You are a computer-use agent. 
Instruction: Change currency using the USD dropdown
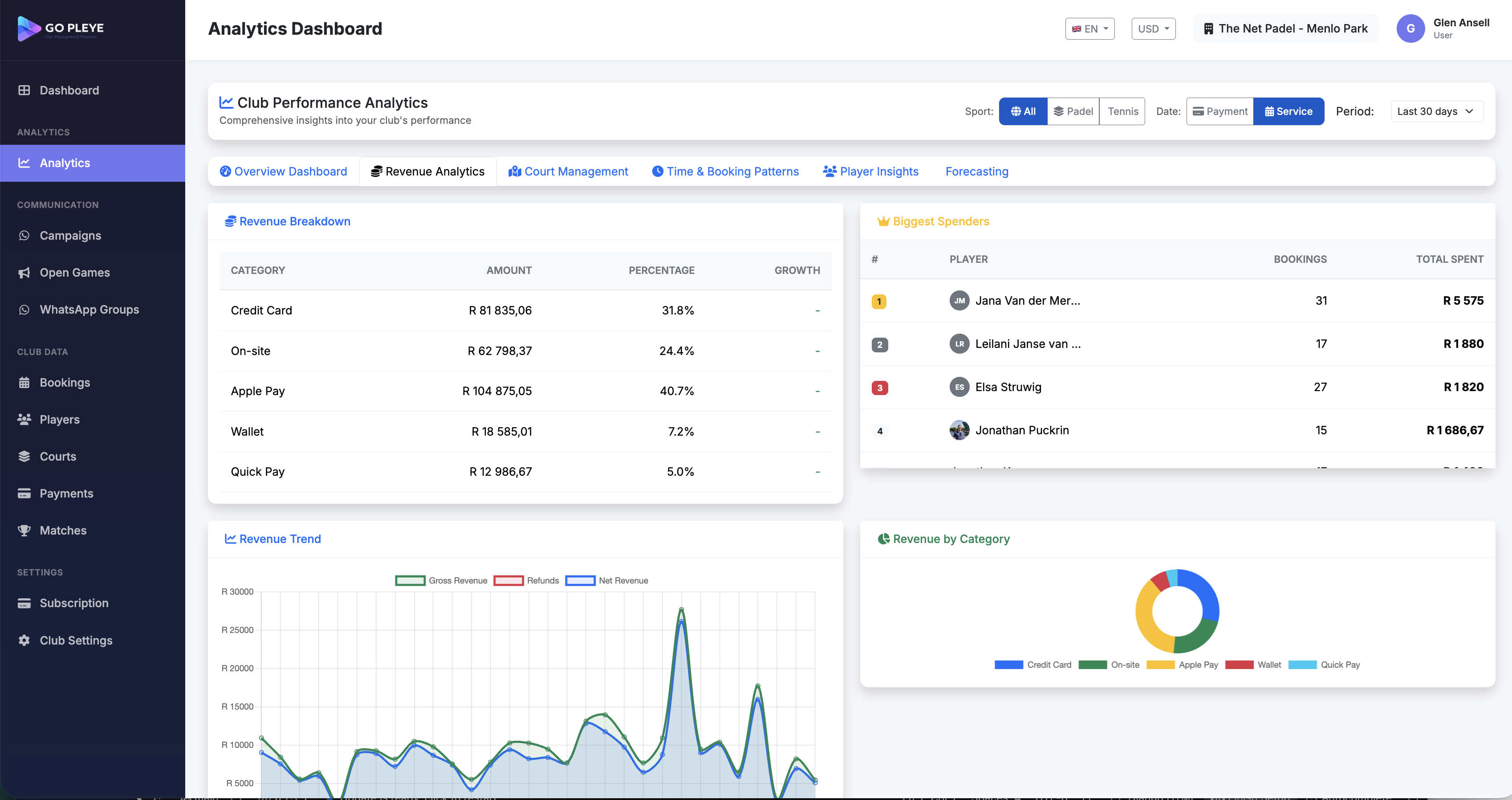1153,28
